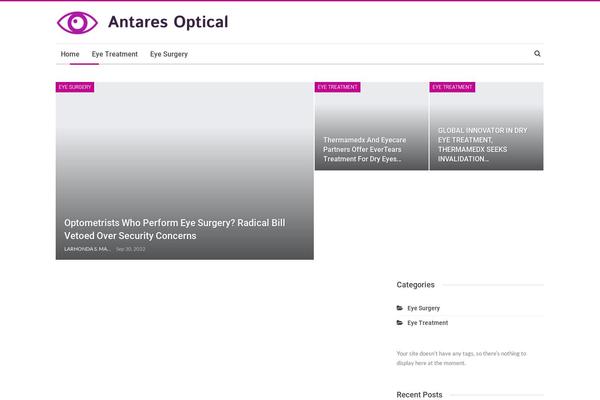The height and width of the screenshot is (400, 600).
Task: Click the Antares Optical site title
Action: click(168, 22)
